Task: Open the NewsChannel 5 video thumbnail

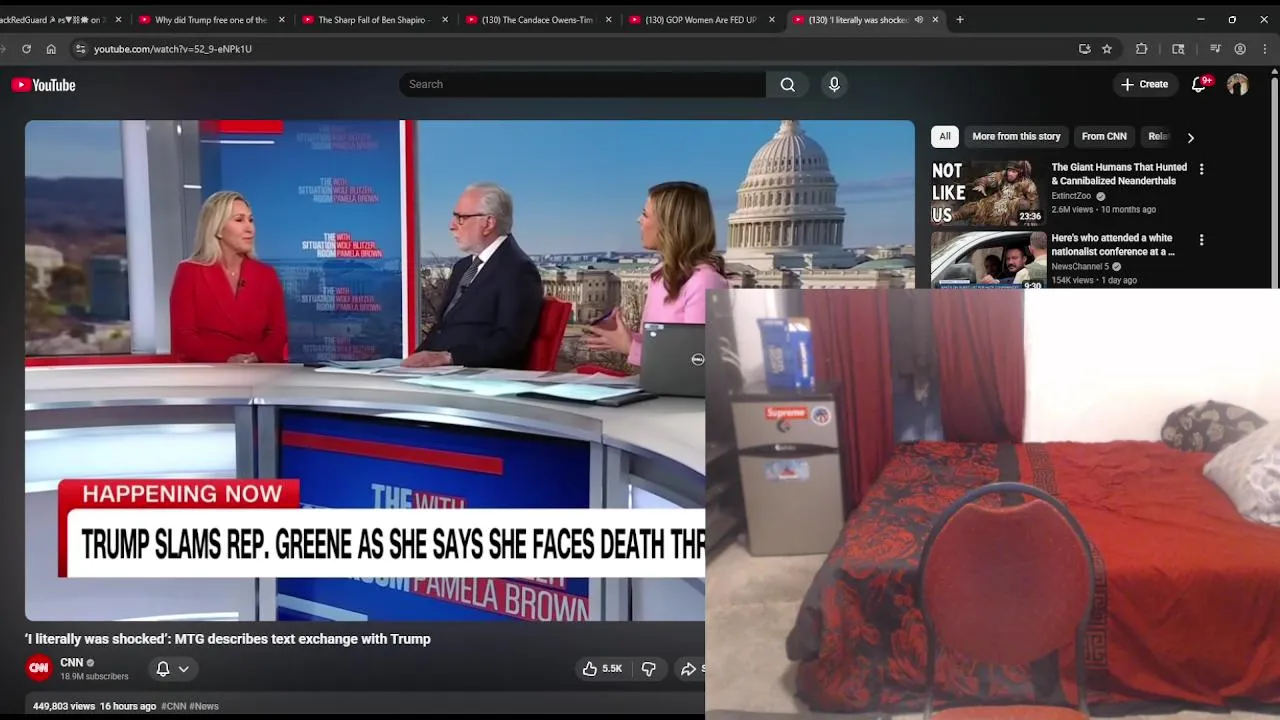Action: 988,260
